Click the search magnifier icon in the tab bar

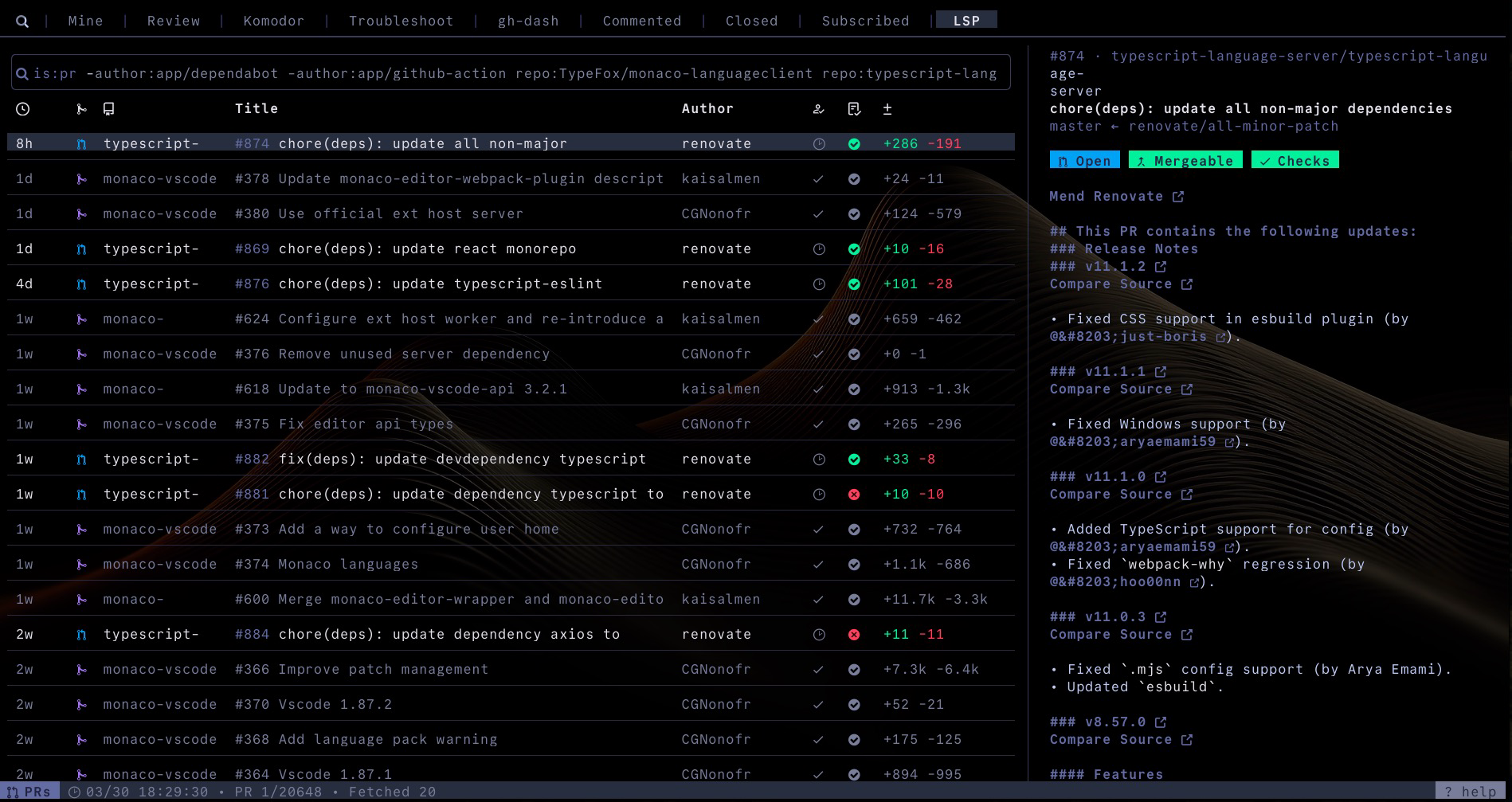[22, 22]
